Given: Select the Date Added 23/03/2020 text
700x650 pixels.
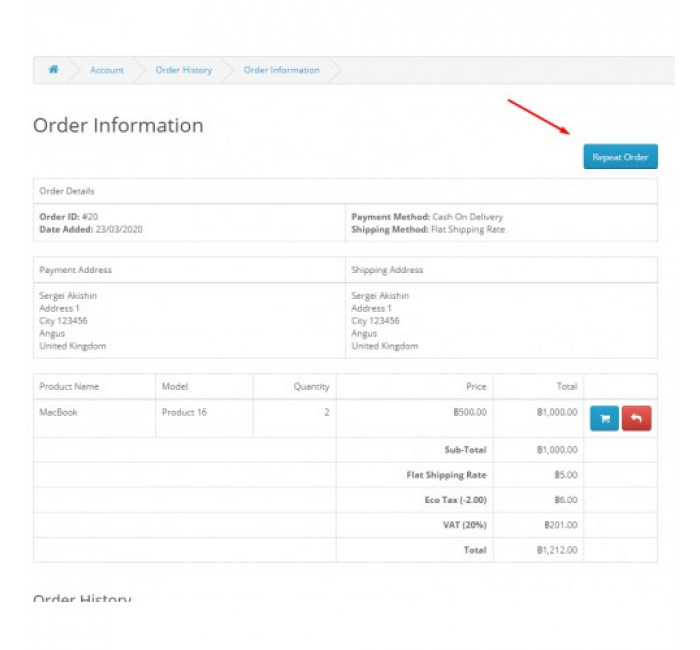Looking at the screenshot, I should [91, 229].
